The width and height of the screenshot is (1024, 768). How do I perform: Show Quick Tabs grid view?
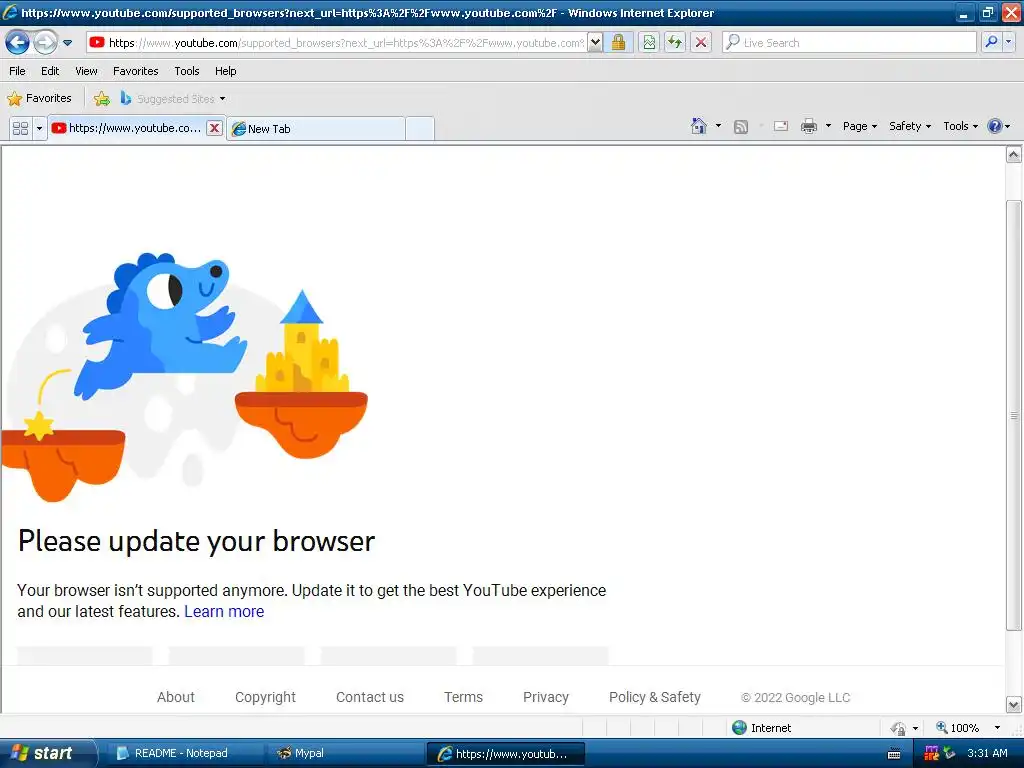21,128
